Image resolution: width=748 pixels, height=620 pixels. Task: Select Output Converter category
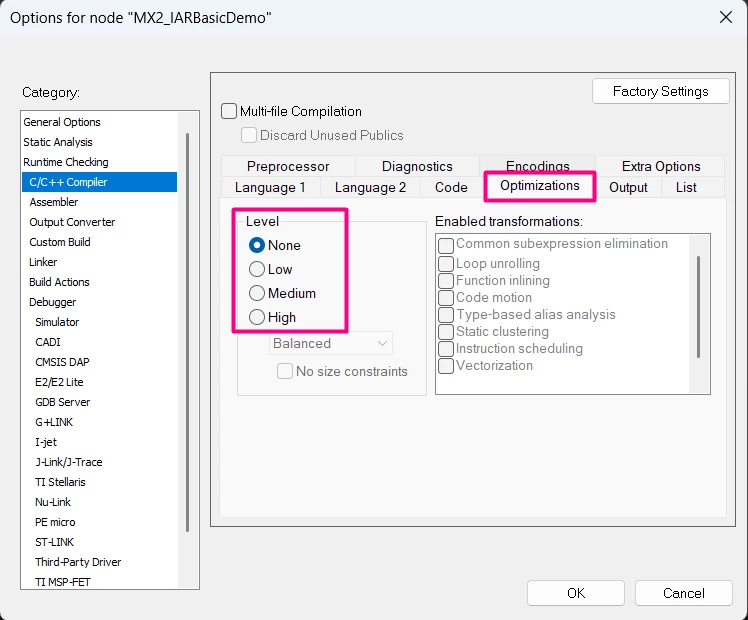tap(99, 222)
